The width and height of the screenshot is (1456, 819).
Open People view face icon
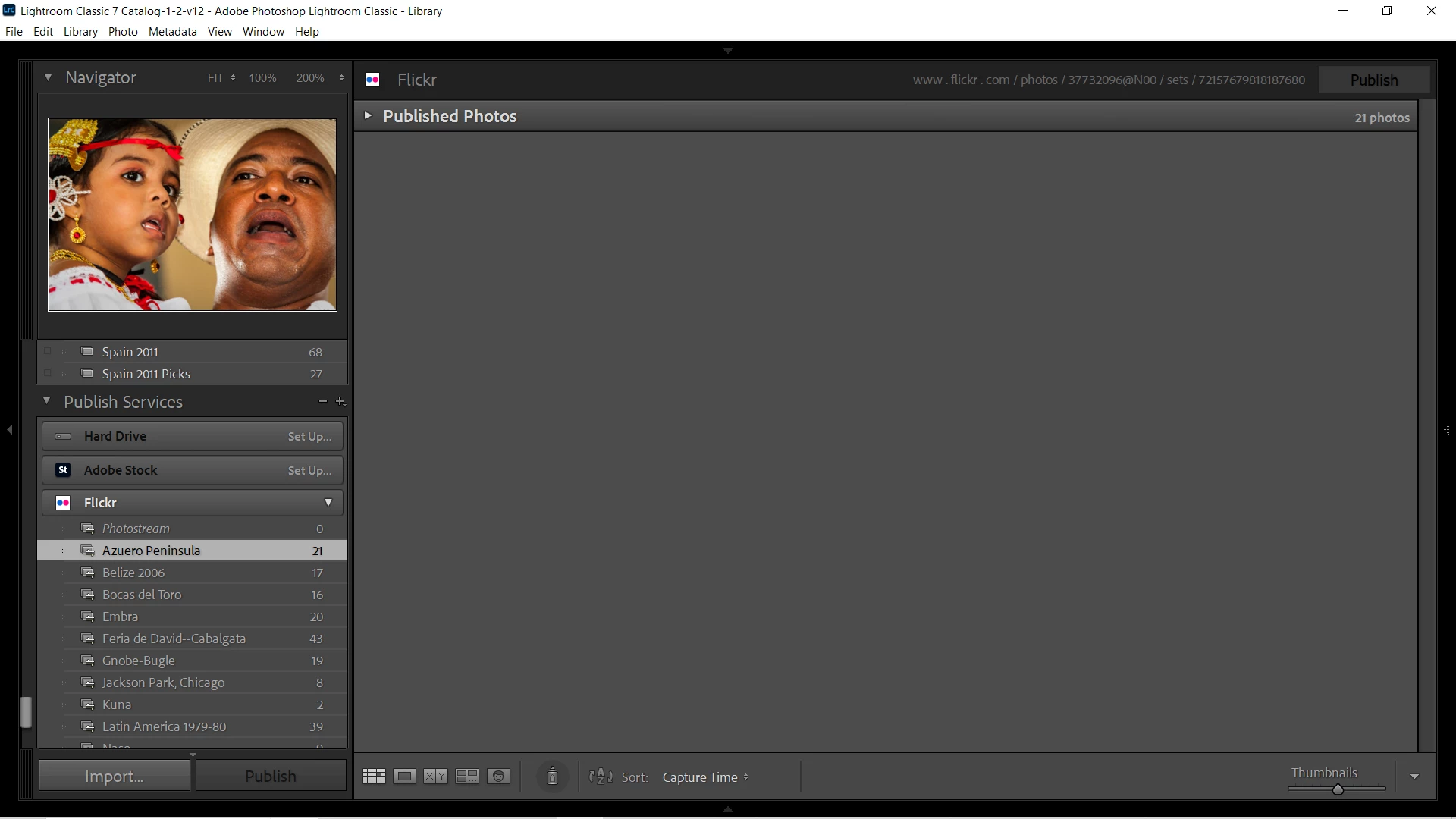(x=498, y=777)
